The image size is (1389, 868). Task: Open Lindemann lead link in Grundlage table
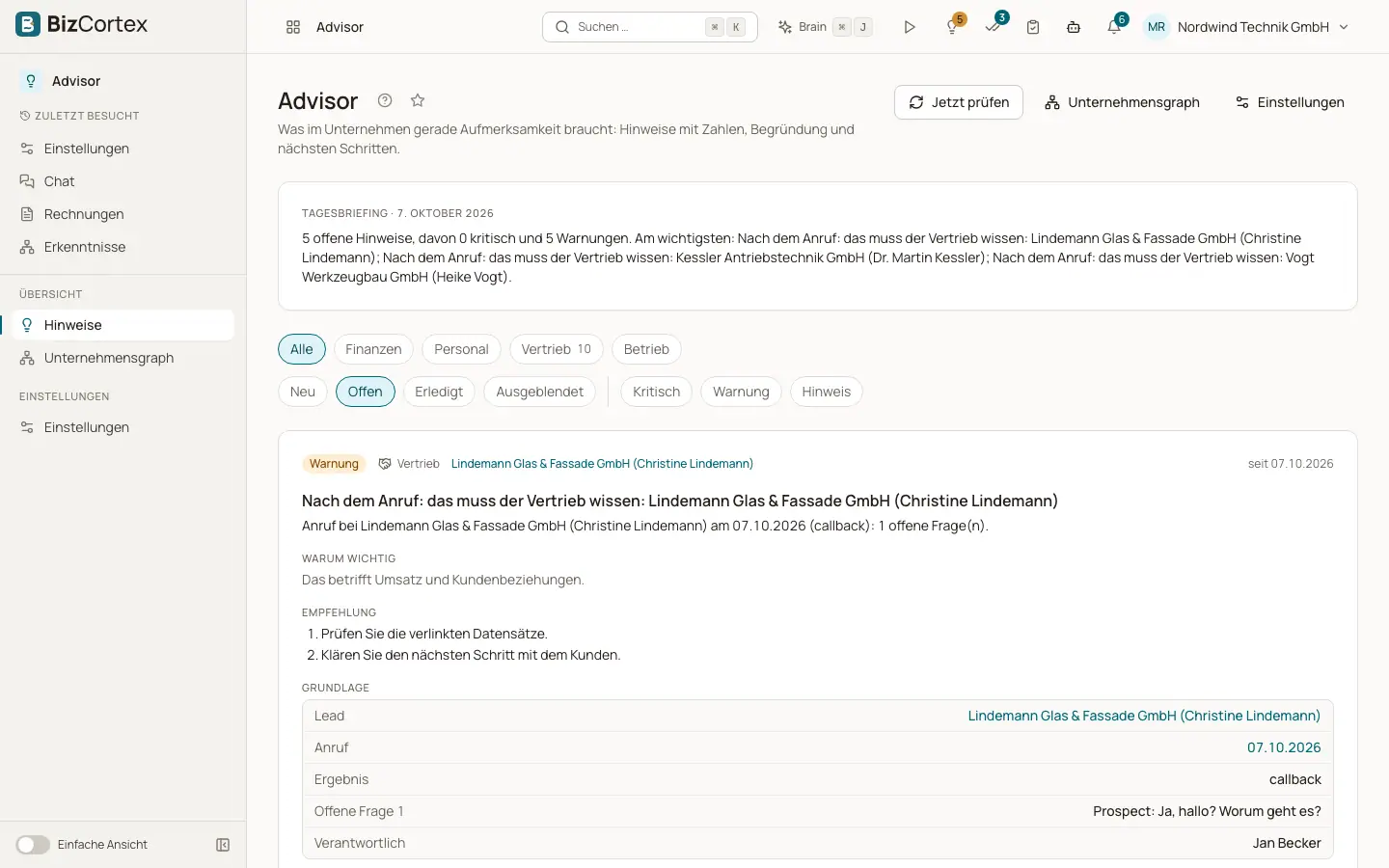1144,716
